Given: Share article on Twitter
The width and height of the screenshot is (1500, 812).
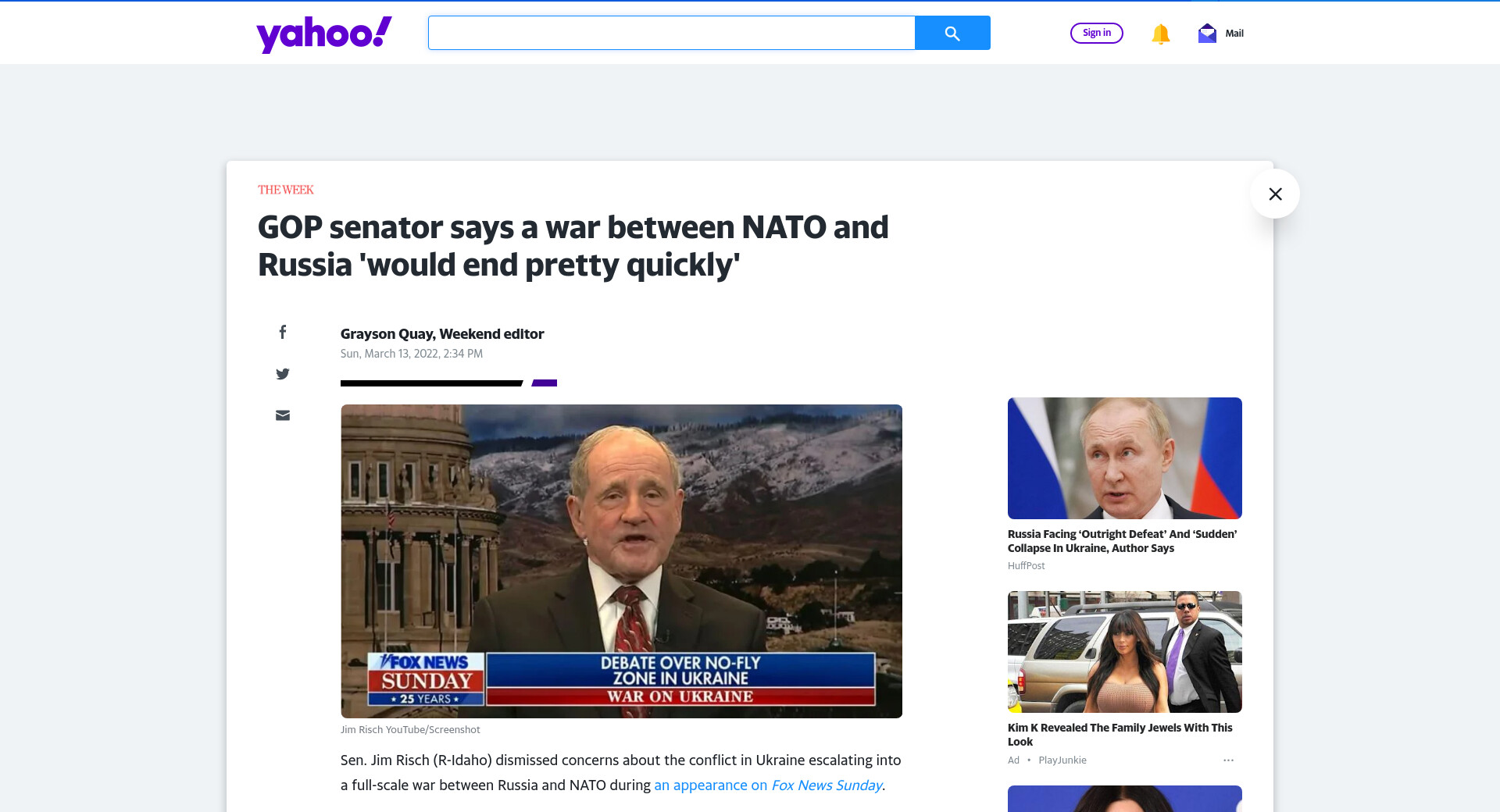Looking at the screenshot, I should click(283, 374).
